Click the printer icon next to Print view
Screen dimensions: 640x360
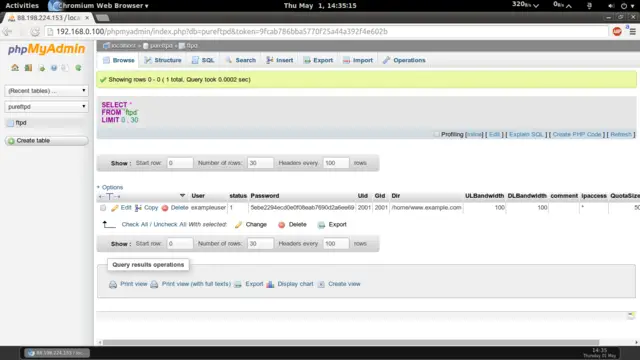coord(113,284)
